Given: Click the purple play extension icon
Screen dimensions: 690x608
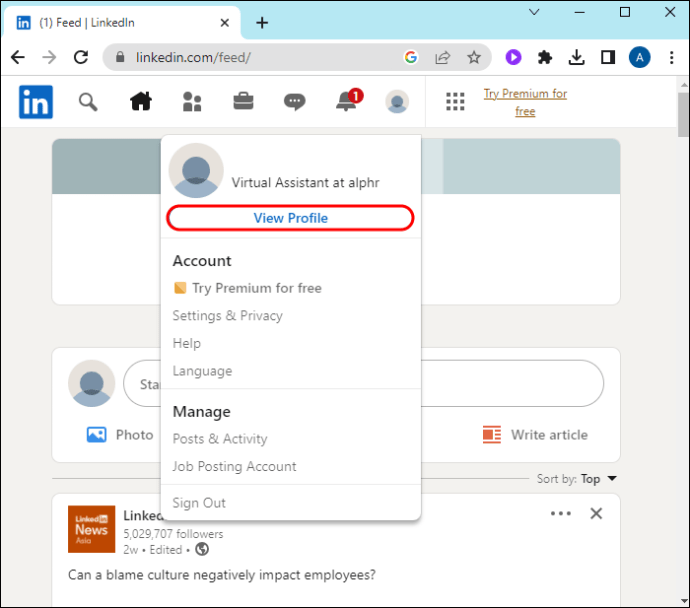Looking at the screenshot, I should click(513, 57).
